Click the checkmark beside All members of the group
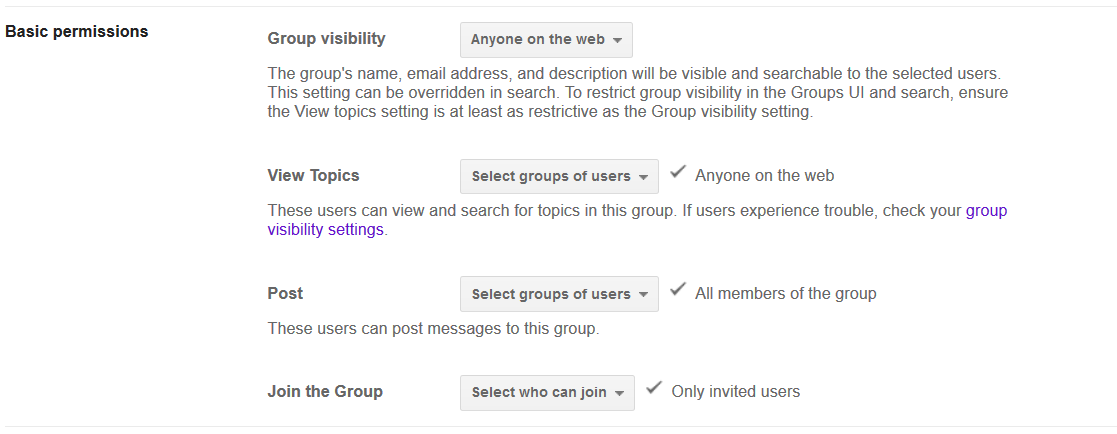 coord(678,291)
